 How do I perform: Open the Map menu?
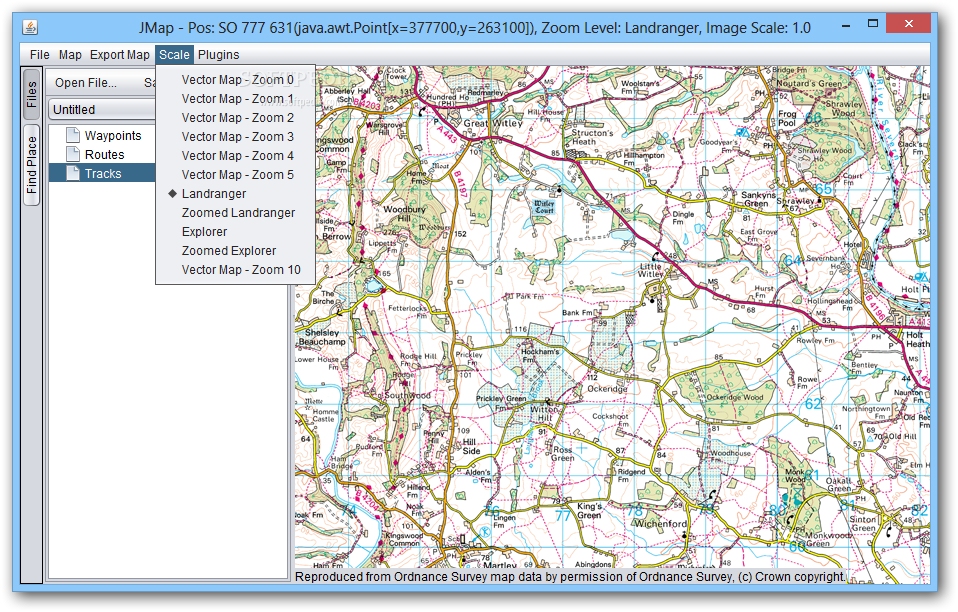point(70,55)
